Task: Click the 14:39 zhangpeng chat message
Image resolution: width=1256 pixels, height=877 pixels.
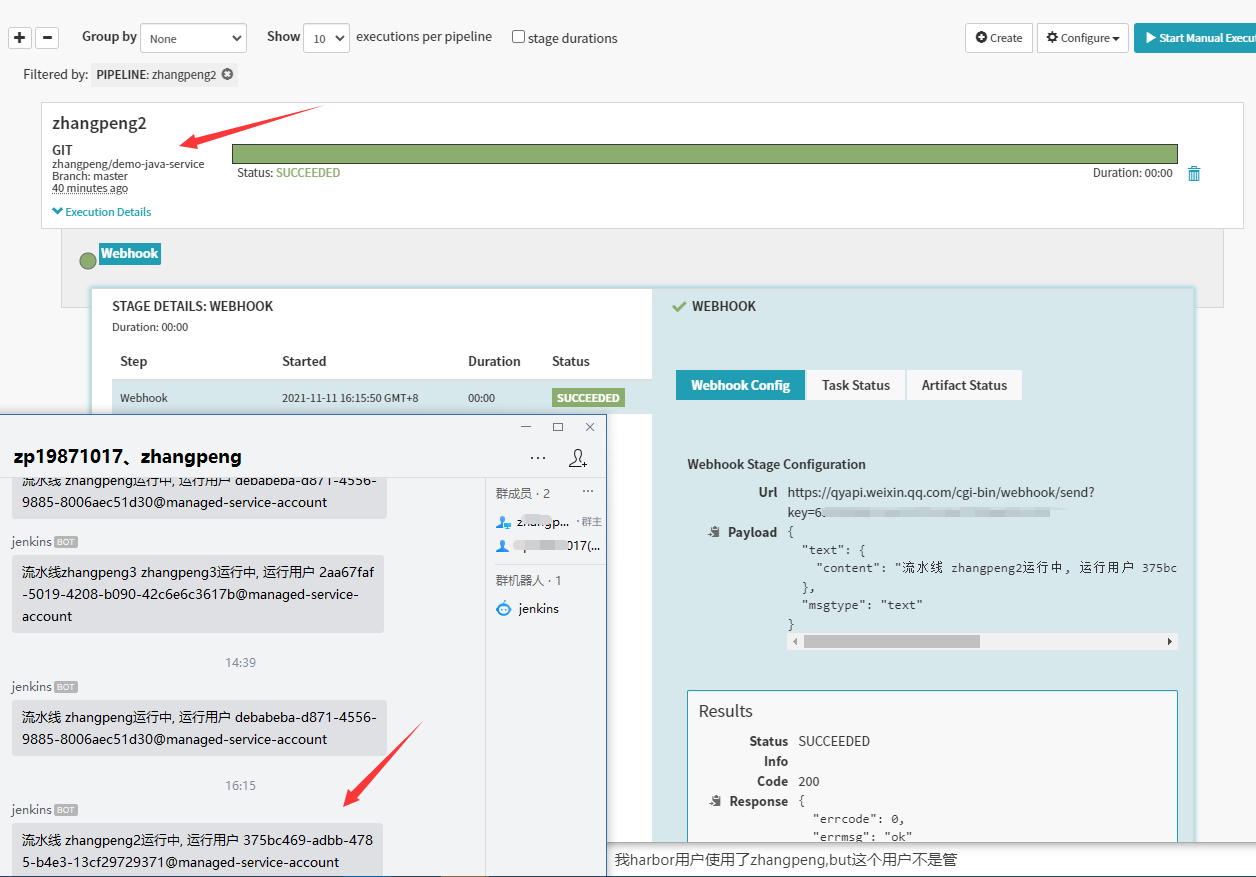Action: [x=199, y=728]
